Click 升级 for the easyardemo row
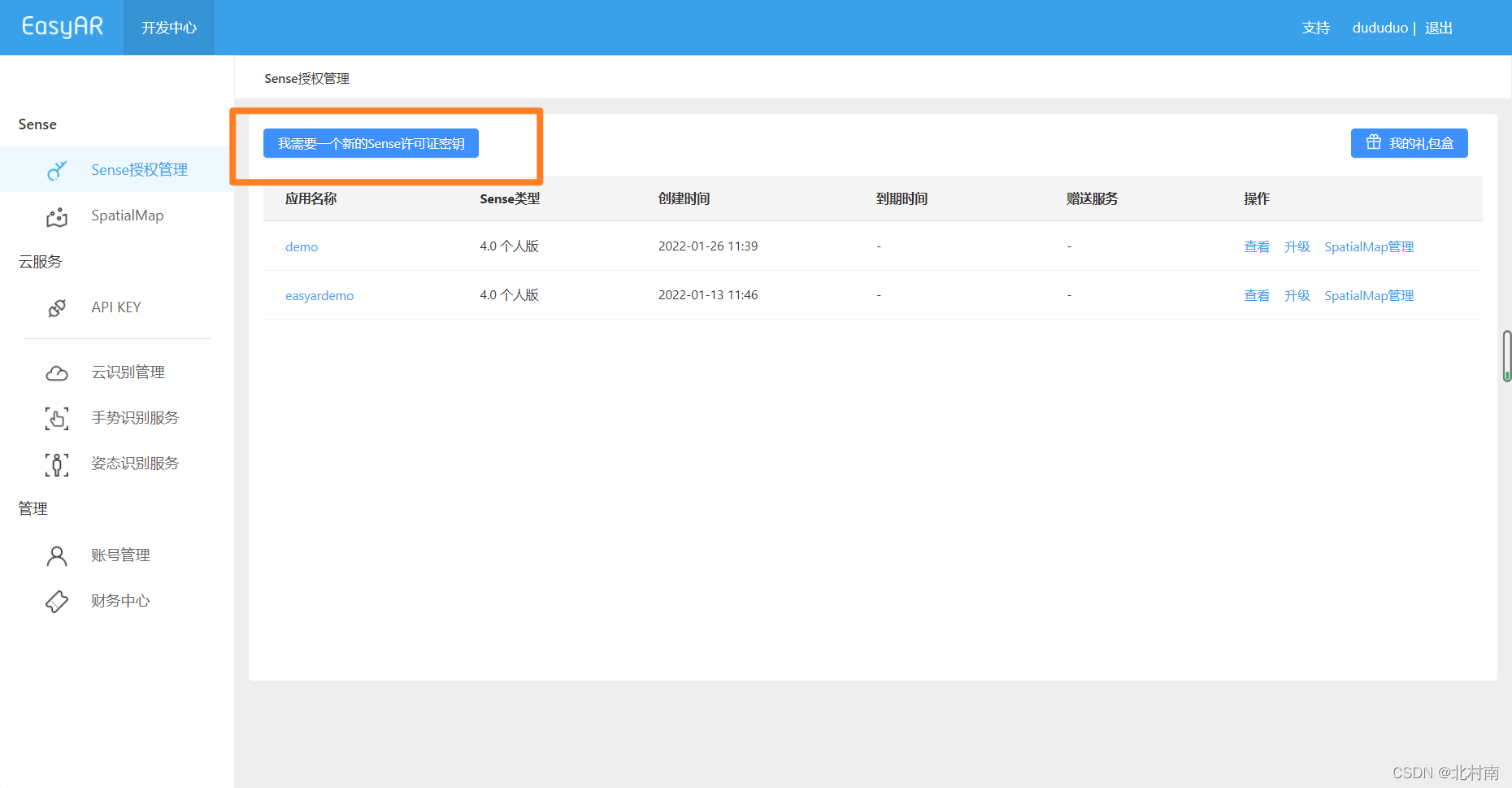Screen dimensions: 1512x788 point(1297,295)
